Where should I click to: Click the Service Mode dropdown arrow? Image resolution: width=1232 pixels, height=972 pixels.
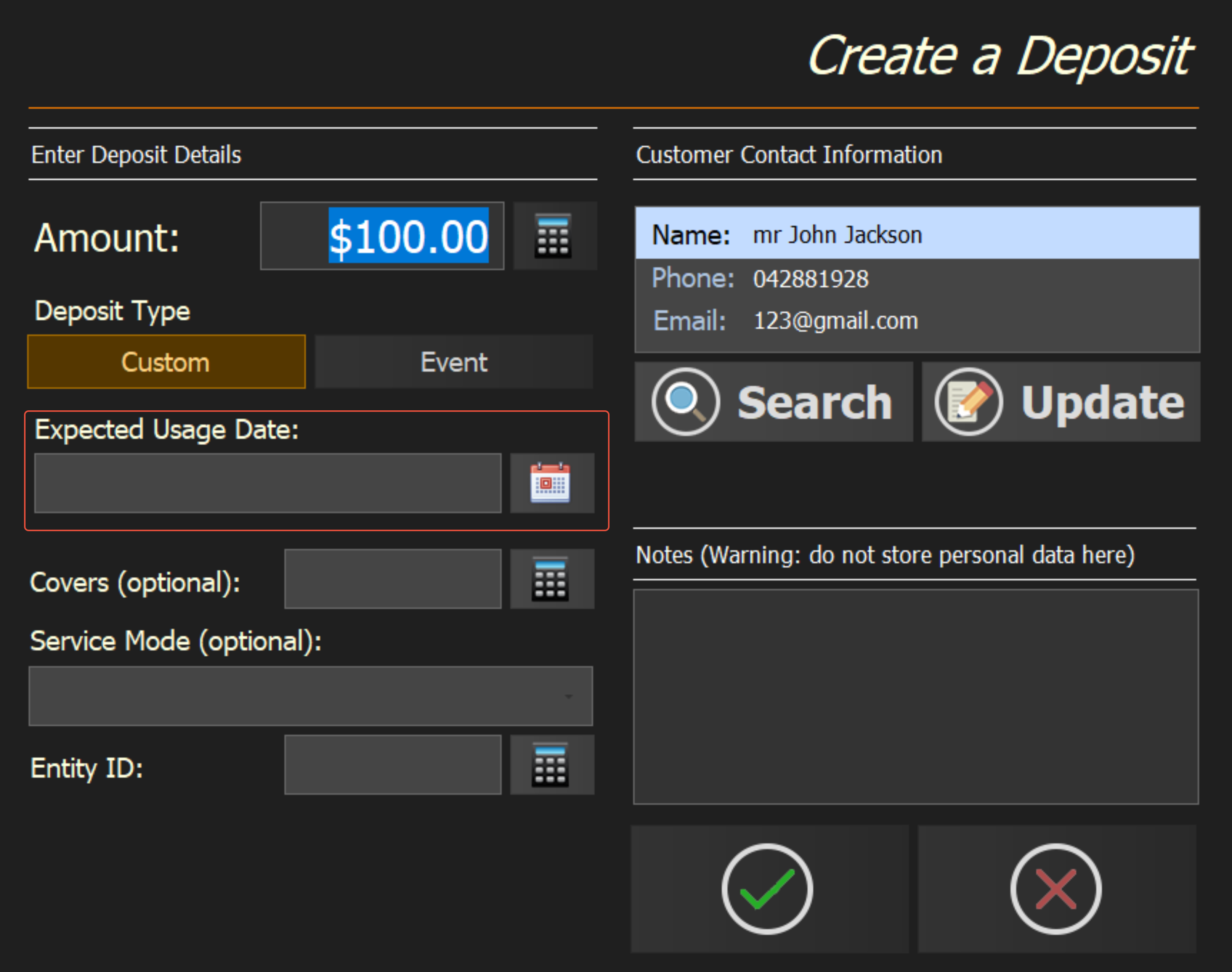pyautogui.click(x=568, y=697)
